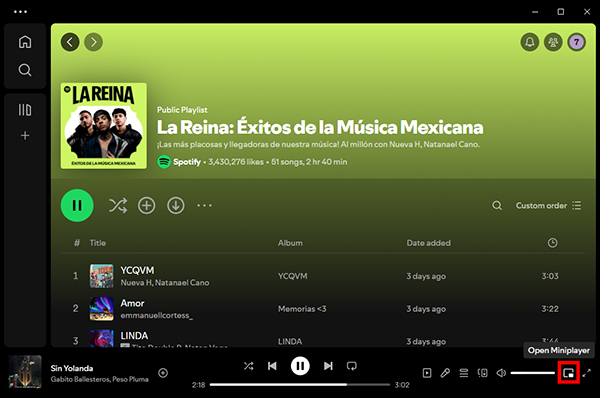Click the Amor track thumbnail
Screen dimensions: 600x398
coord(101,309)
